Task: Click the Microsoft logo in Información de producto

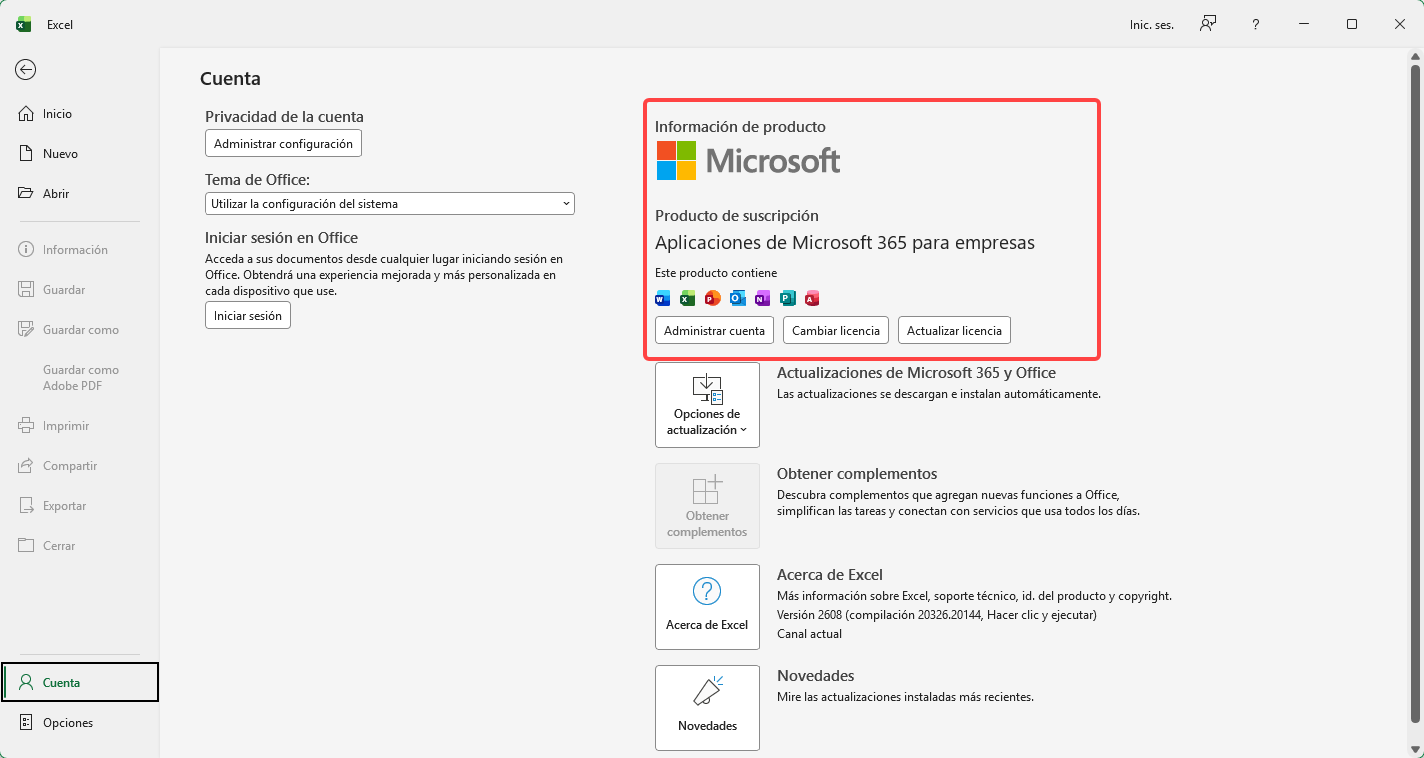Action: (748, 160)
